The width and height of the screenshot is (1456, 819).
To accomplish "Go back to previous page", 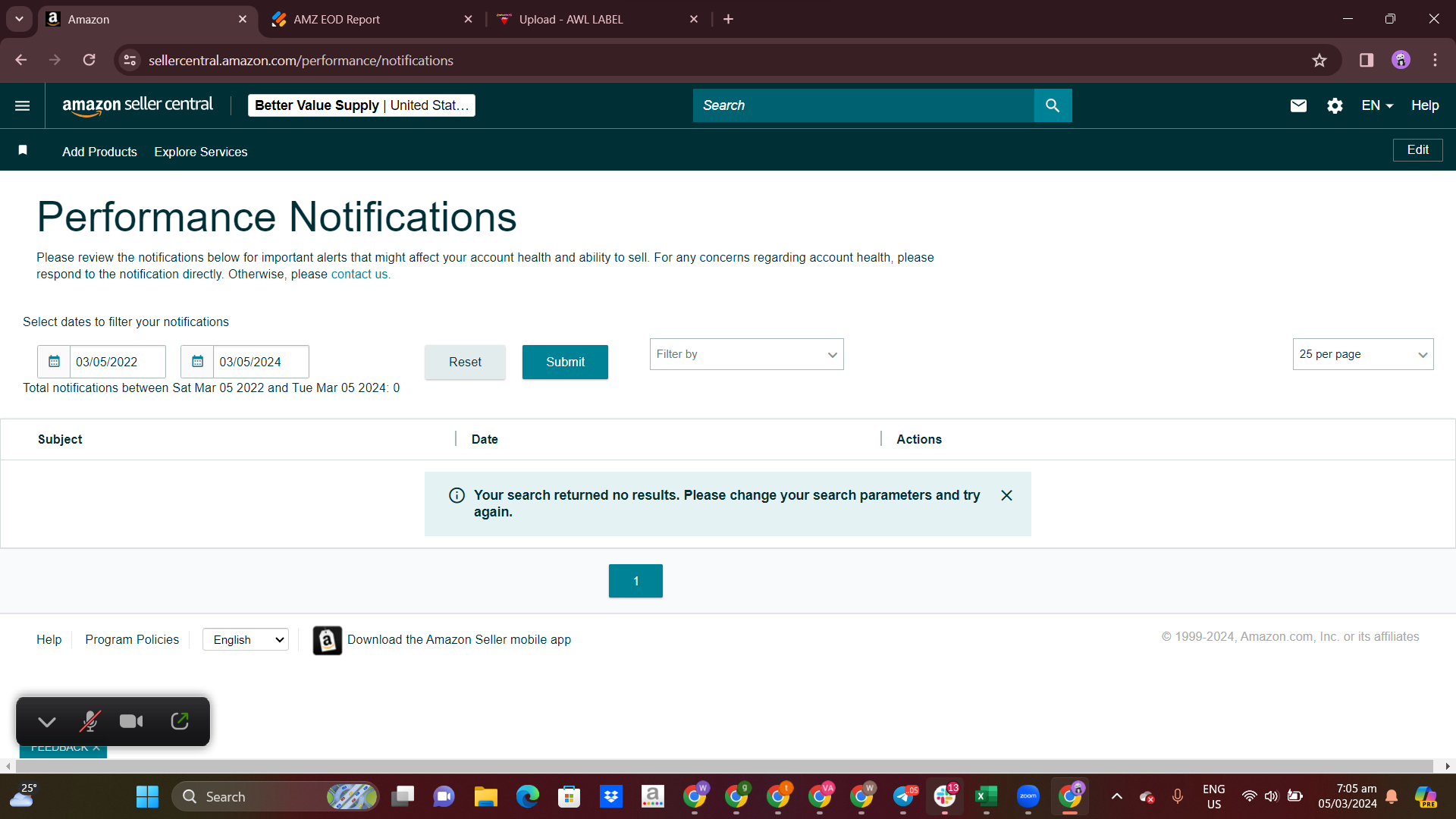I will (x=21, y=60).
